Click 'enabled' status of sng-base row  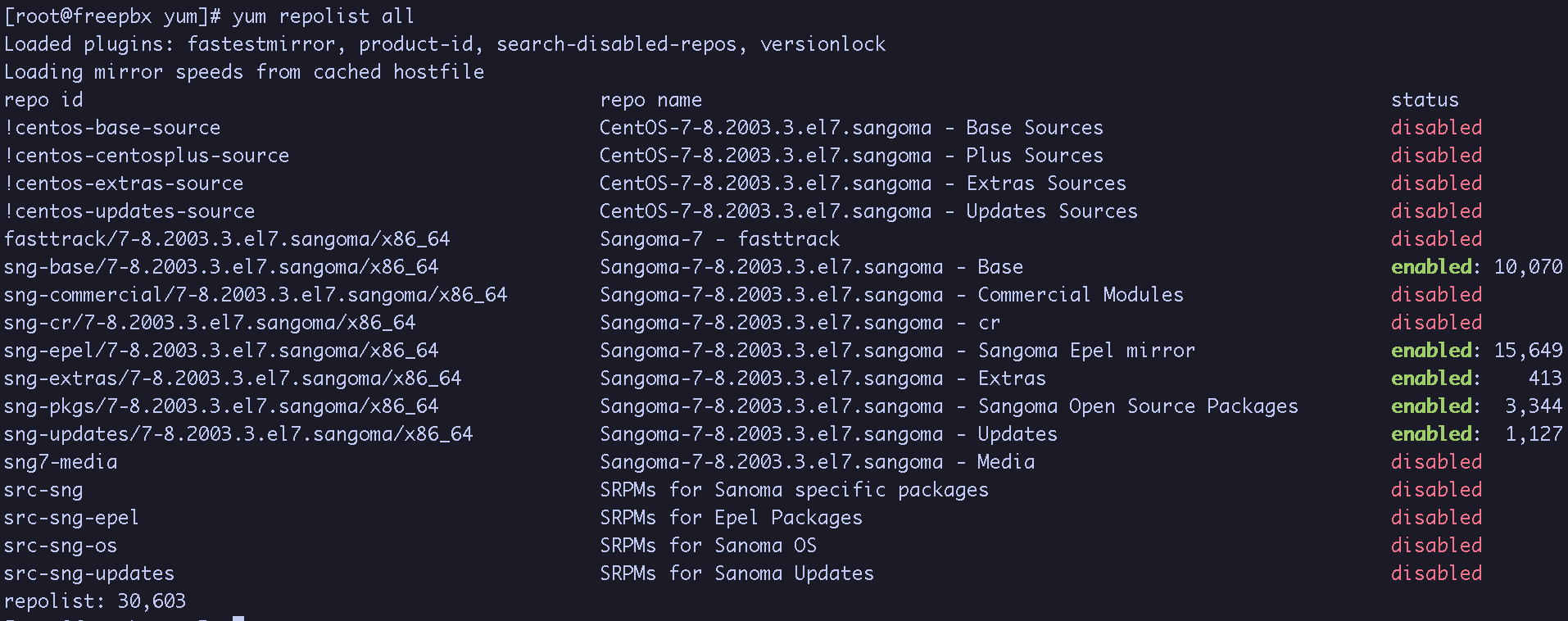click(1431, 267)
